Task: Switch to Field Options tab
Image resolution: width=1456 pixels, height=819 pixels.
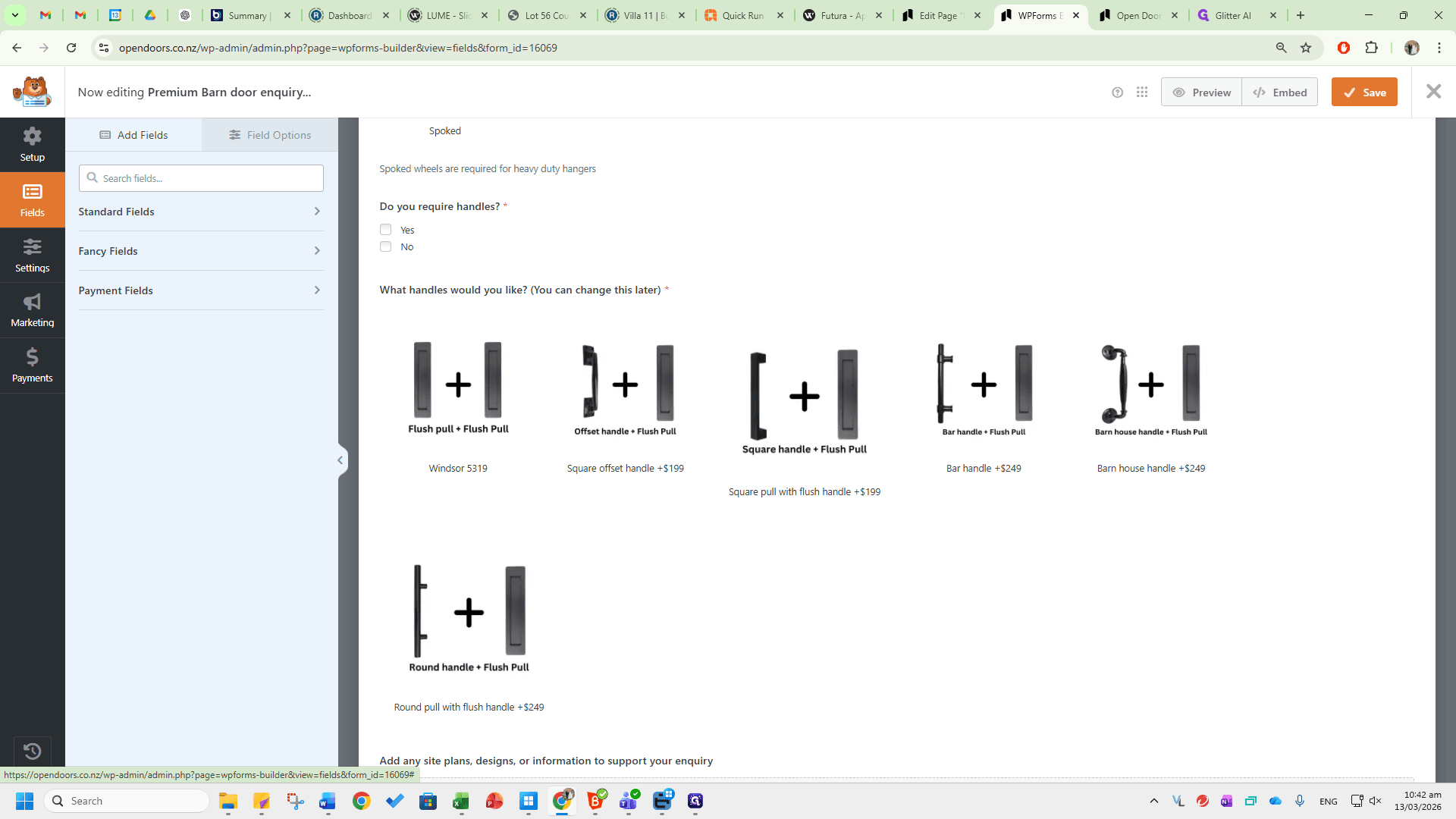Action: [270, 135]
